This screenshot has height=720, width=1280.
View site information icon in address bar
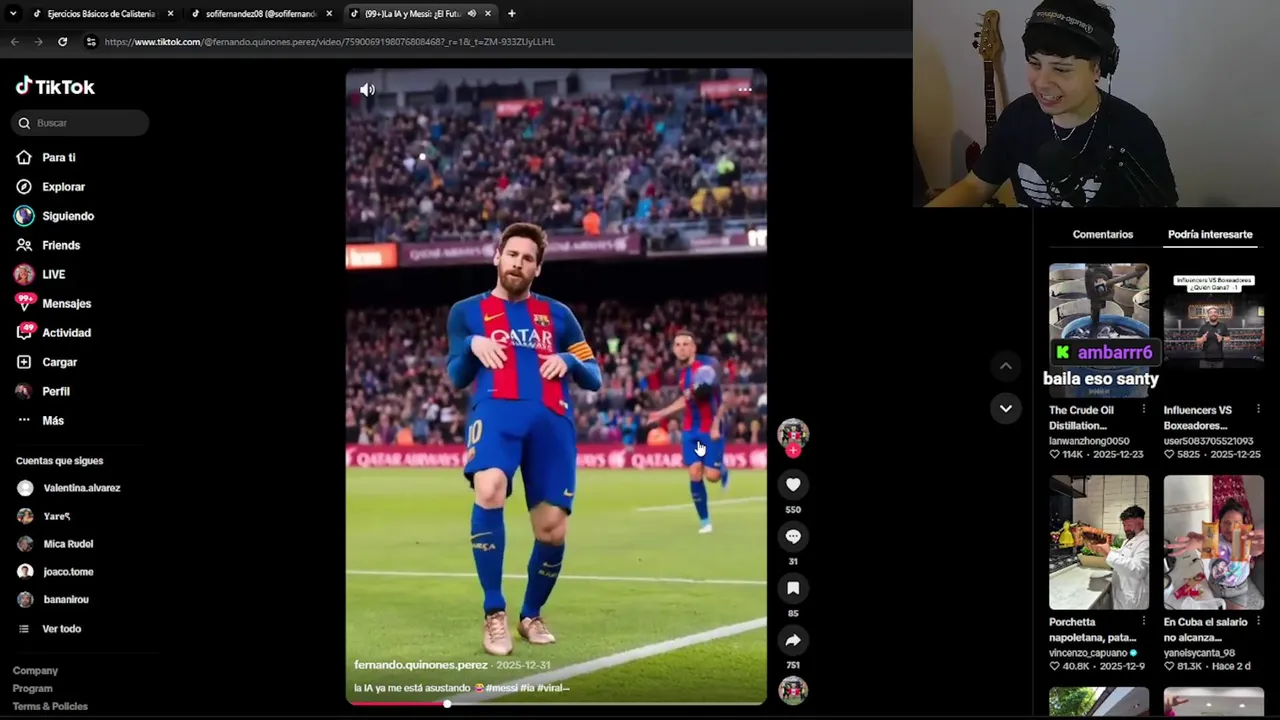pyautogui.click(x=91, y=42)
